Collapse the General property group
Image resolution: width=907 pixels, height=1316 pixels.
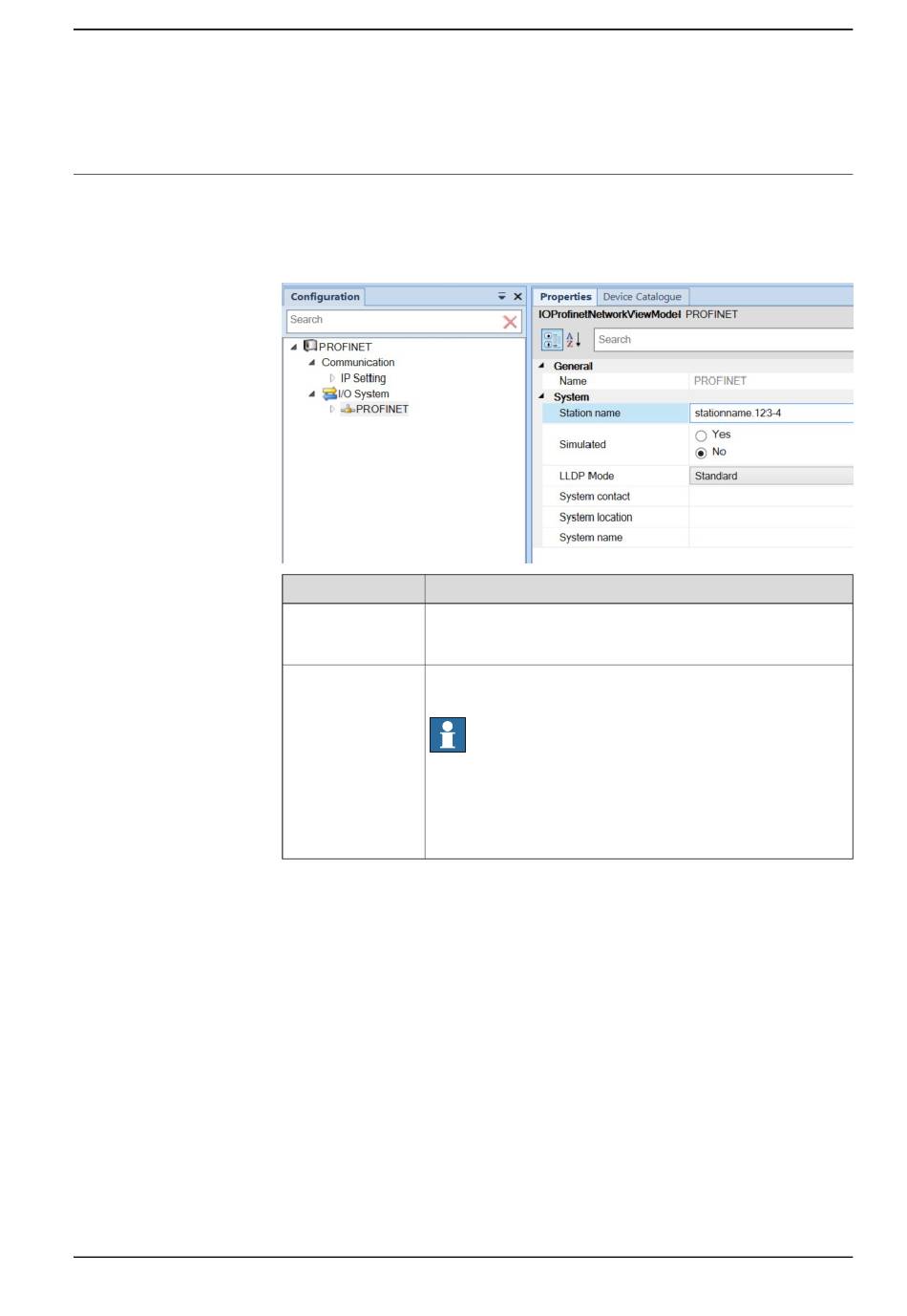click(x=541, y=366)
